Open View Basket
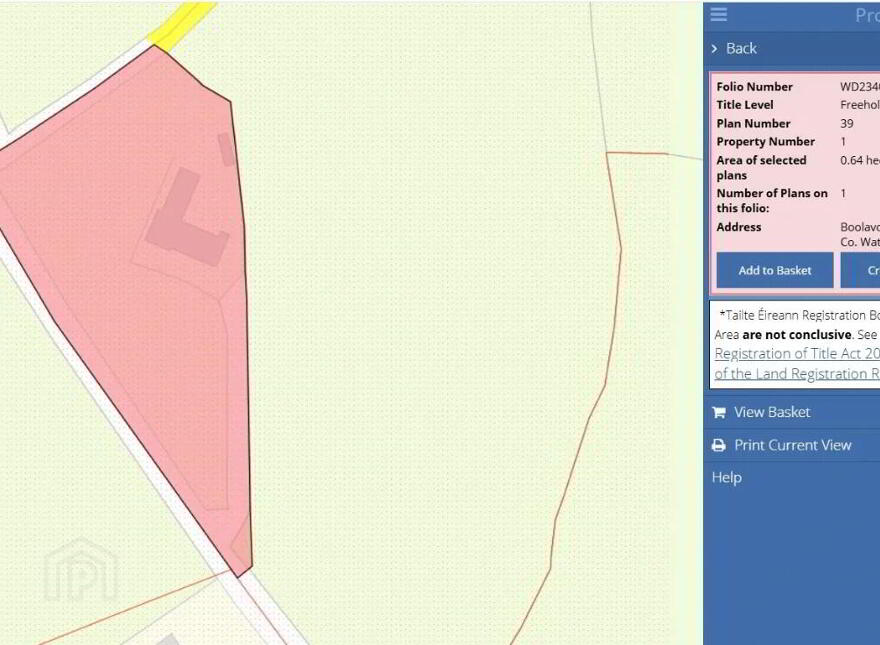Image resolution: width=880 pixels, height=645 pixels. pyautogui.click(x=772, y=412)
